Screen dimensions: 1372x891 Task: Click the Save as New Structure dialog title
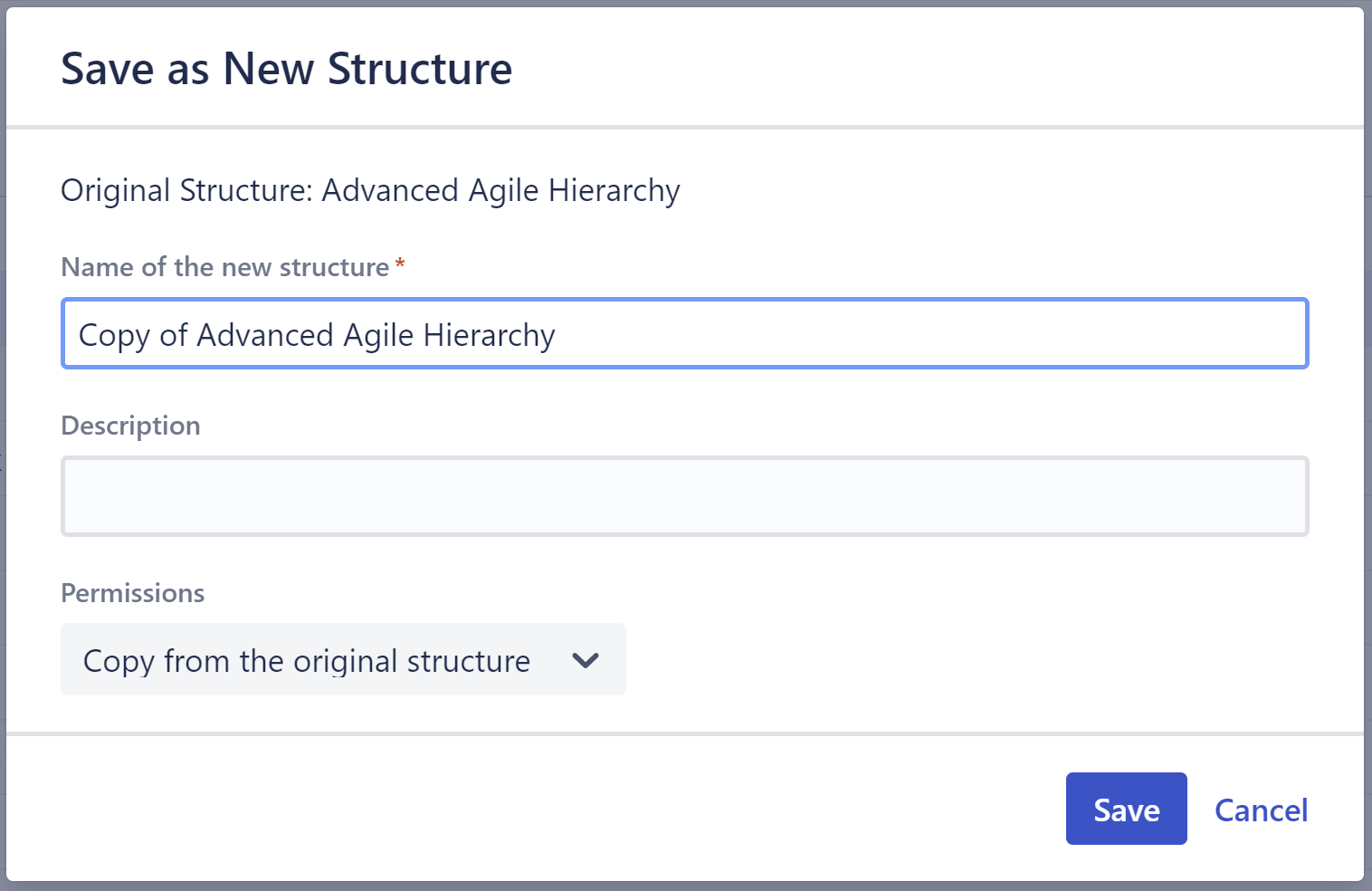click(x=286, y=68)
